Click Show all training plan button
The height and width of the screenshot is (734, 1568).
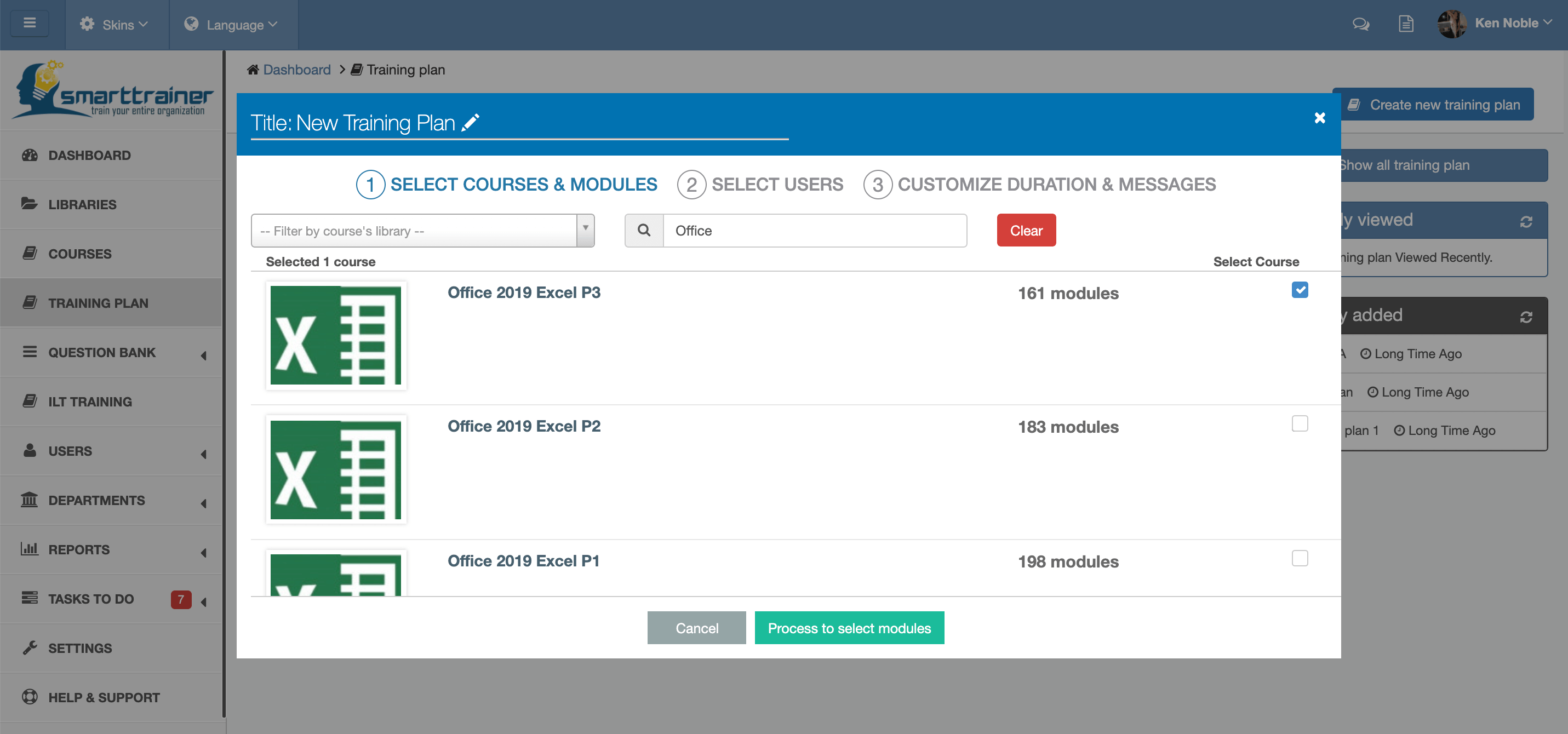click(x=1444, y=165)
